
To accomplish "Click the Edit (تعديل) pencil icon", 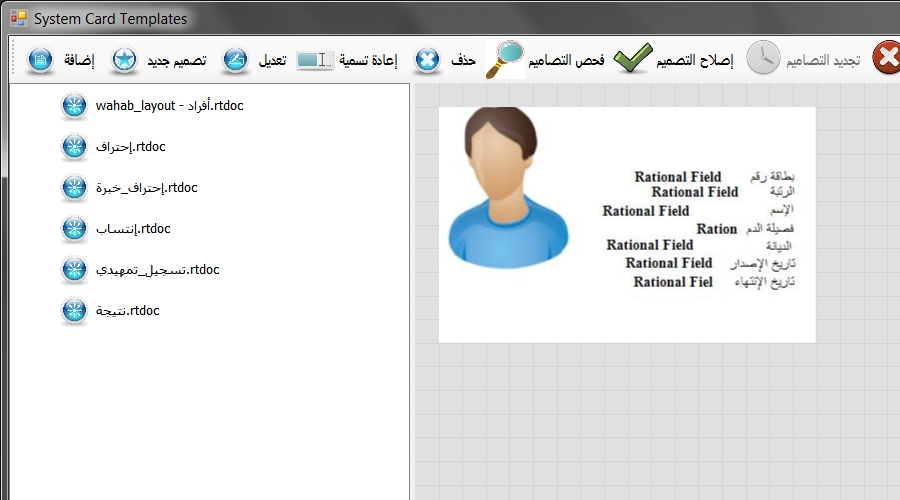I will (235, 60).
